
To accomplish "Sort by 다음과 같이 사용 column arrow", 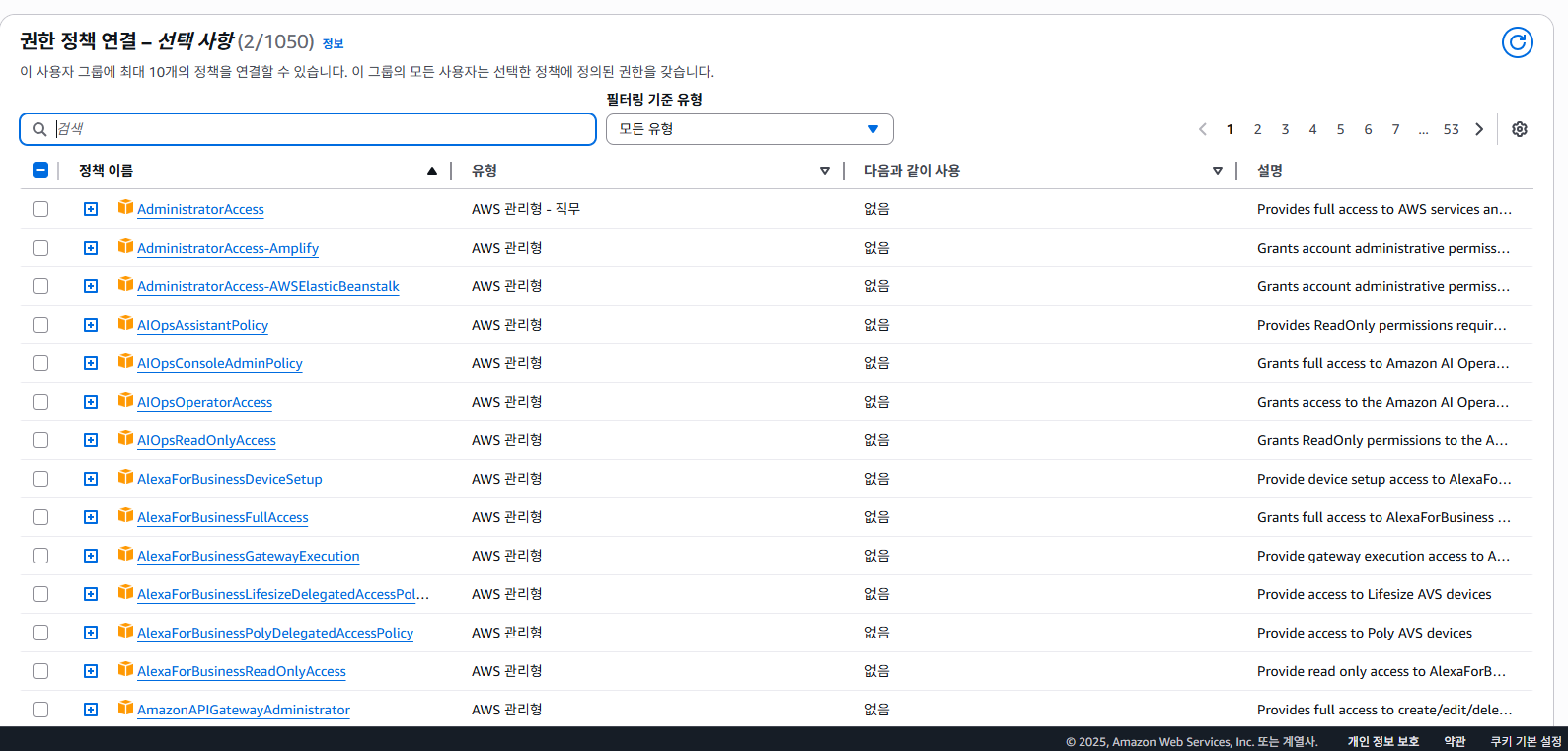I will click(x=1218, y=171).
